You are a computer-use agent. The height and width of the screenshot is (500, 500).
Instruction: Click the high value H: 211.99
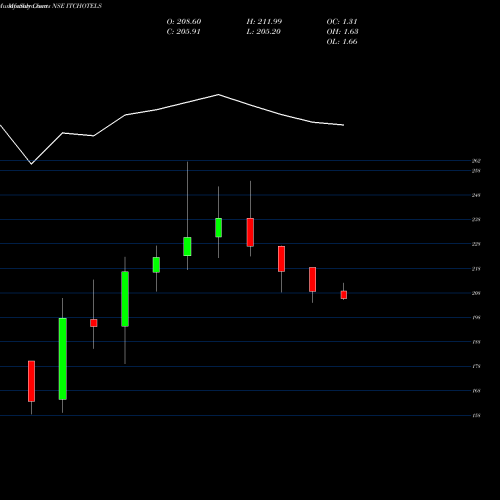pyautogui.click(x=264, y=22)
